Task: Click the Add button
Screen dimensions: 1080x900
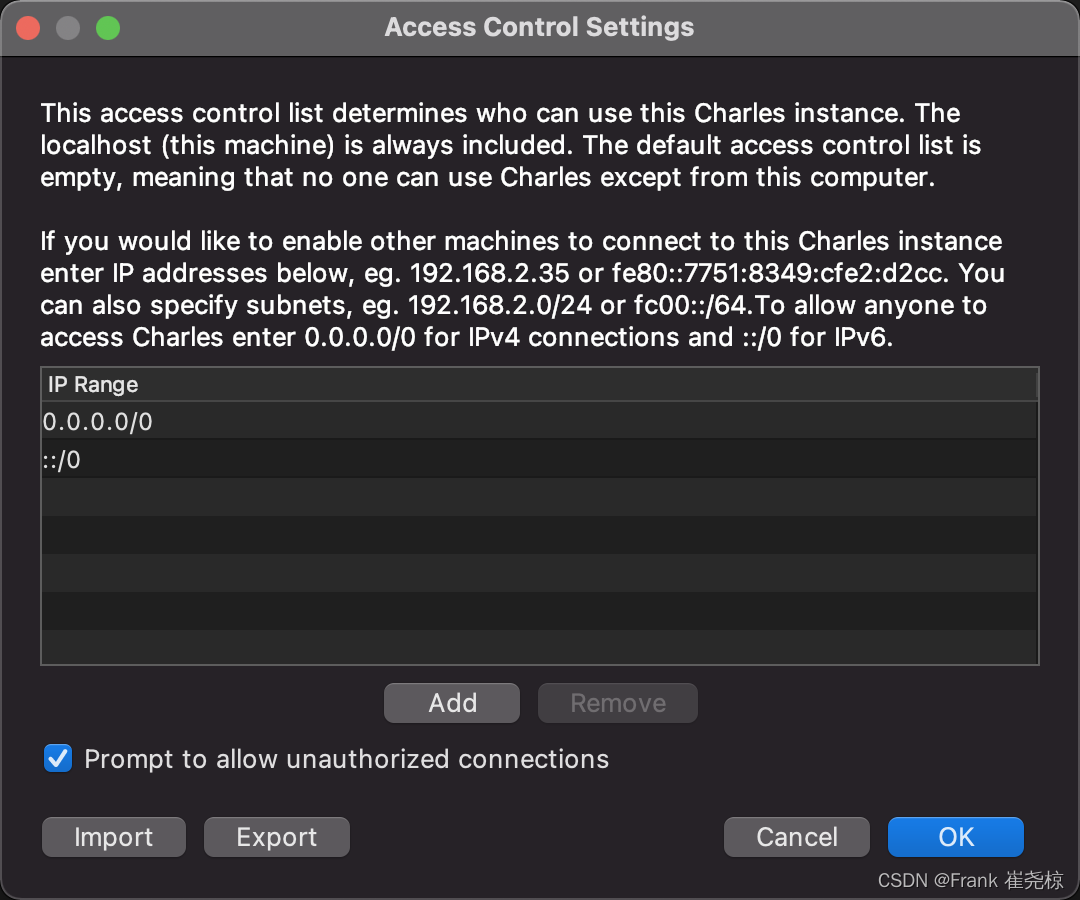Action: tap(452, 703)
